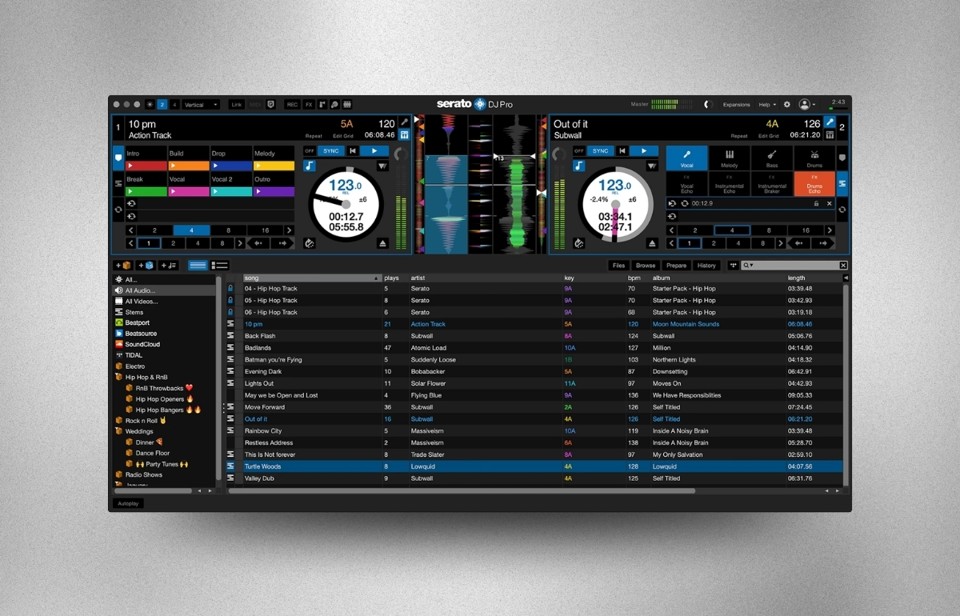Screen dimensions: 960x616
Task: Click the censor icon on deck 1
Action: (x=309, y=243)
